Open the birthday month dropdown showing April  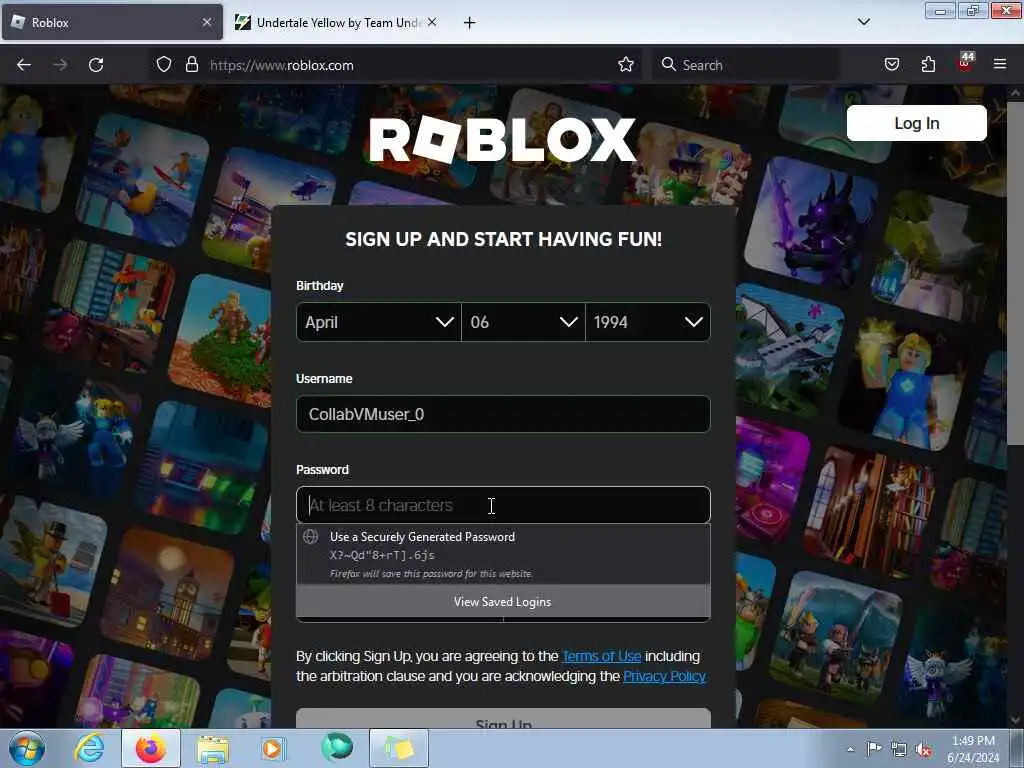point(379,322)
